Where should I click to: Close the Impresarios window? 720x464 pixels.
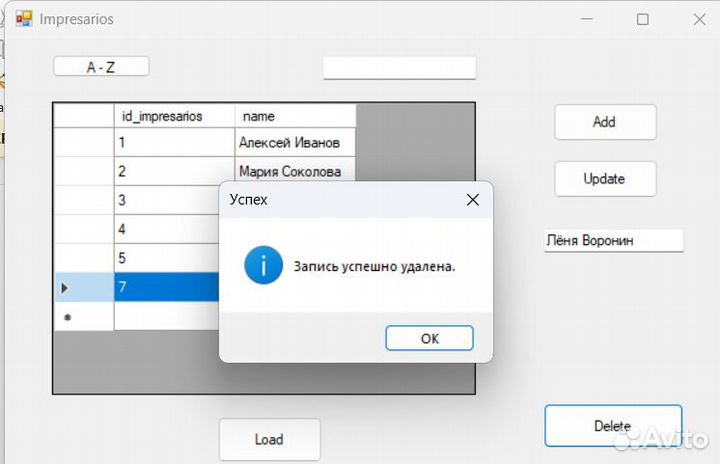pos(699,19)
